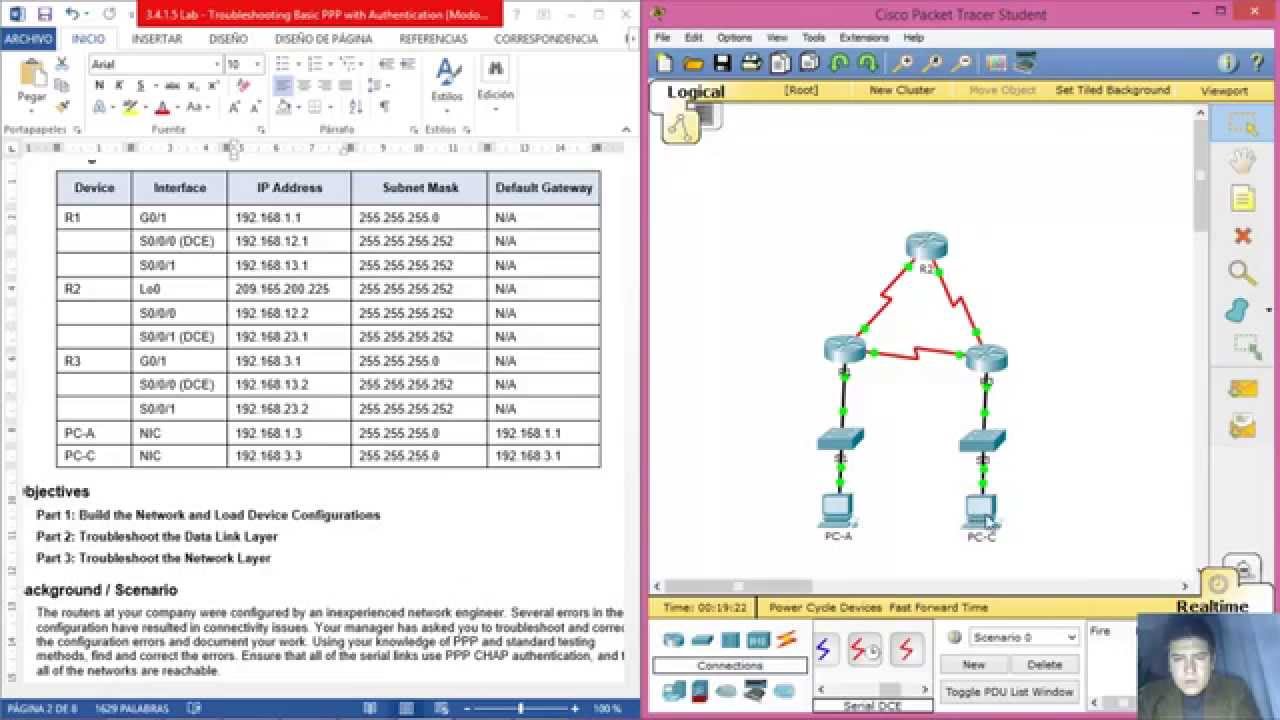Viewport: 1280px width, 720px height.
Task: Toggle show paragraph marks in Word
Action: 384,107
